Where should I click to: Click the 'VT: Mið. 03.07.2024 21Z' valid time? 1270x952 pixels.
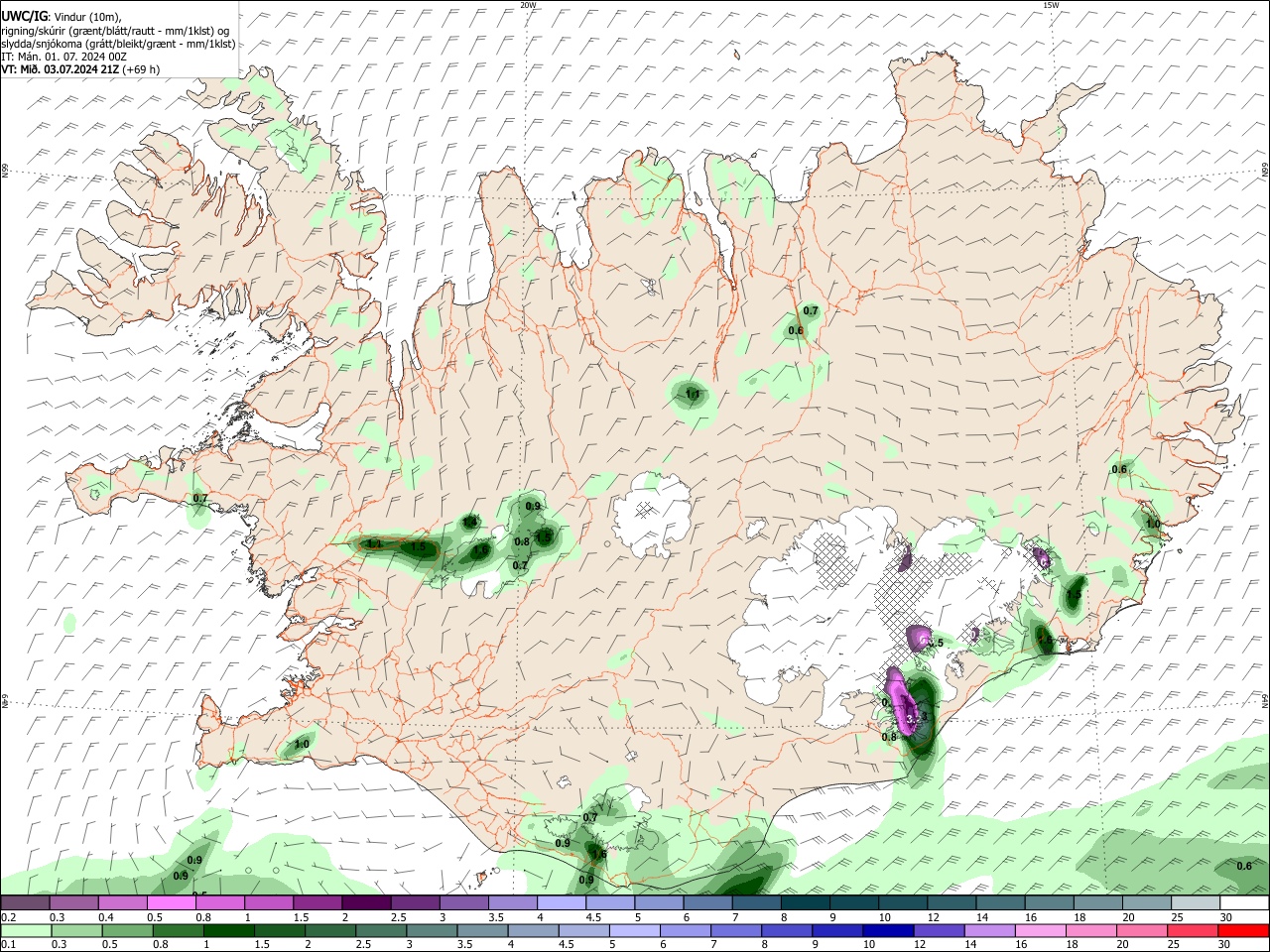(x=61, y=69)
